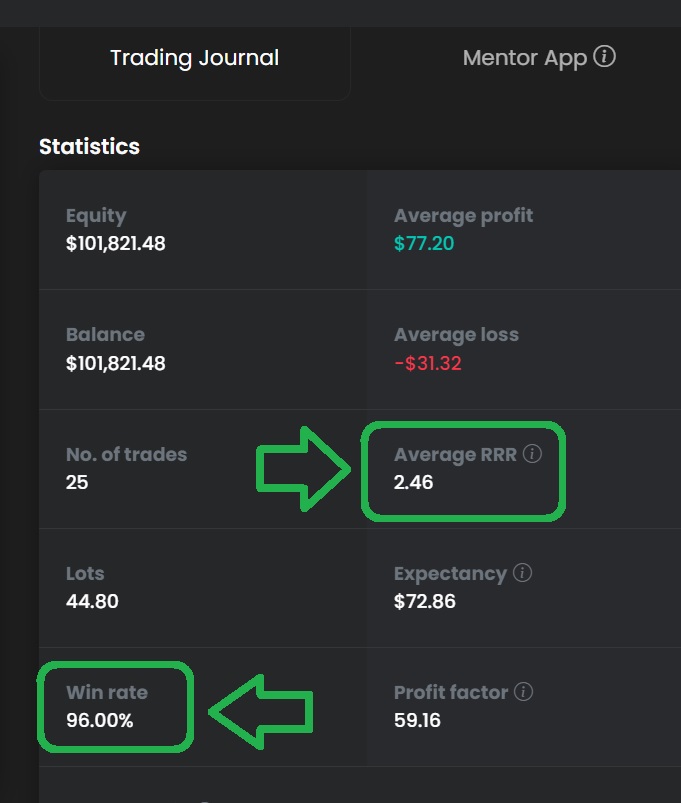Click the Average profit value $77.20

click(x=424, y=243)
